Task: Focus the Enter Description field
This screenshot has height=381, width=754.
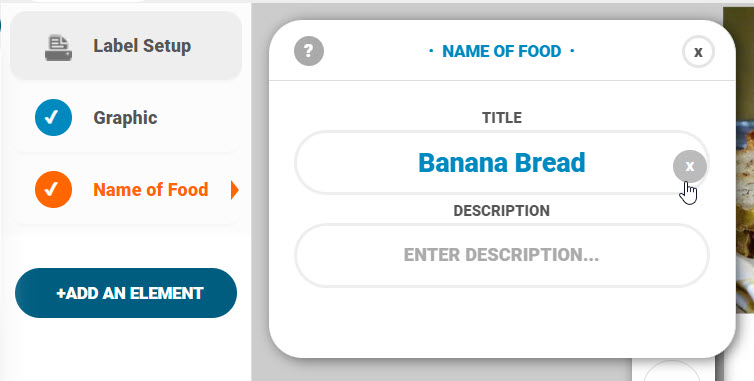Action: click(x=502, y=255)
